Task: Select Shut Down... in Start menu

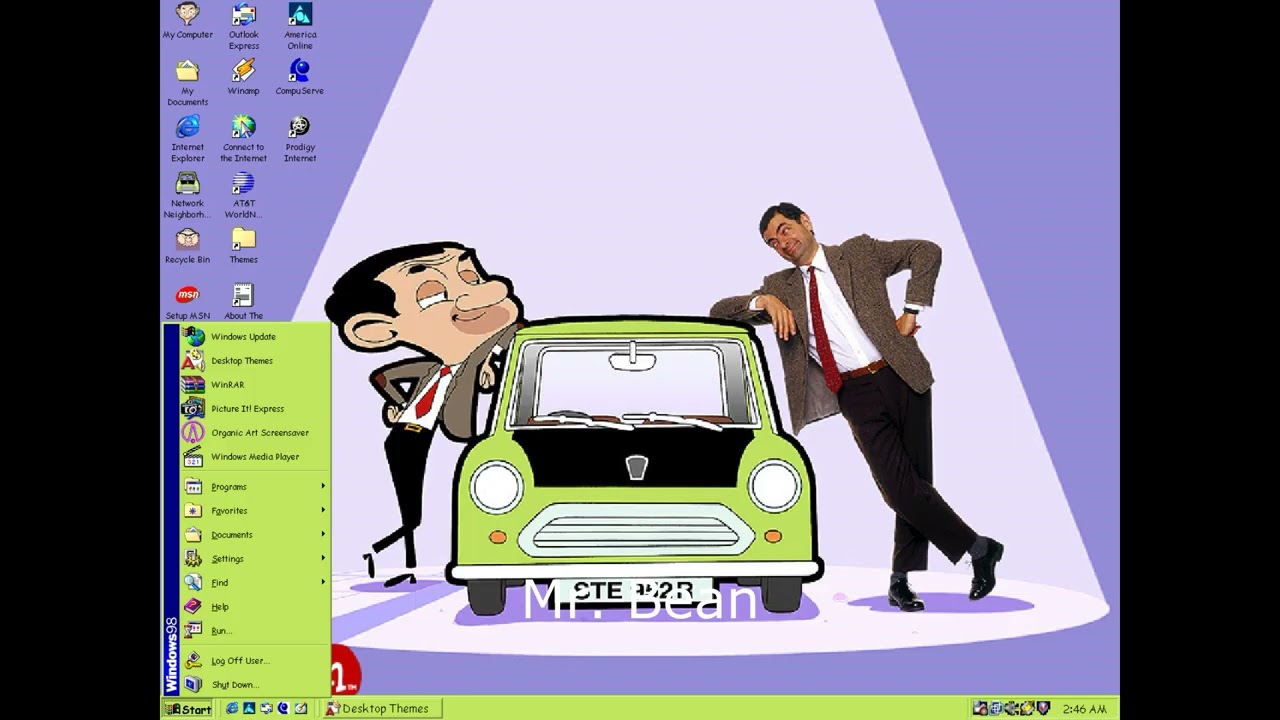Action: tap(255, 684)
